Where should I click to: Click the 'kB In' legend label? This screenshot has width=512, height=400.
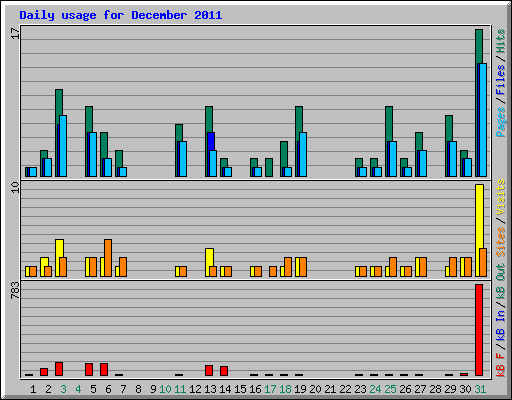pyautogui.click(x=500, y=325)
